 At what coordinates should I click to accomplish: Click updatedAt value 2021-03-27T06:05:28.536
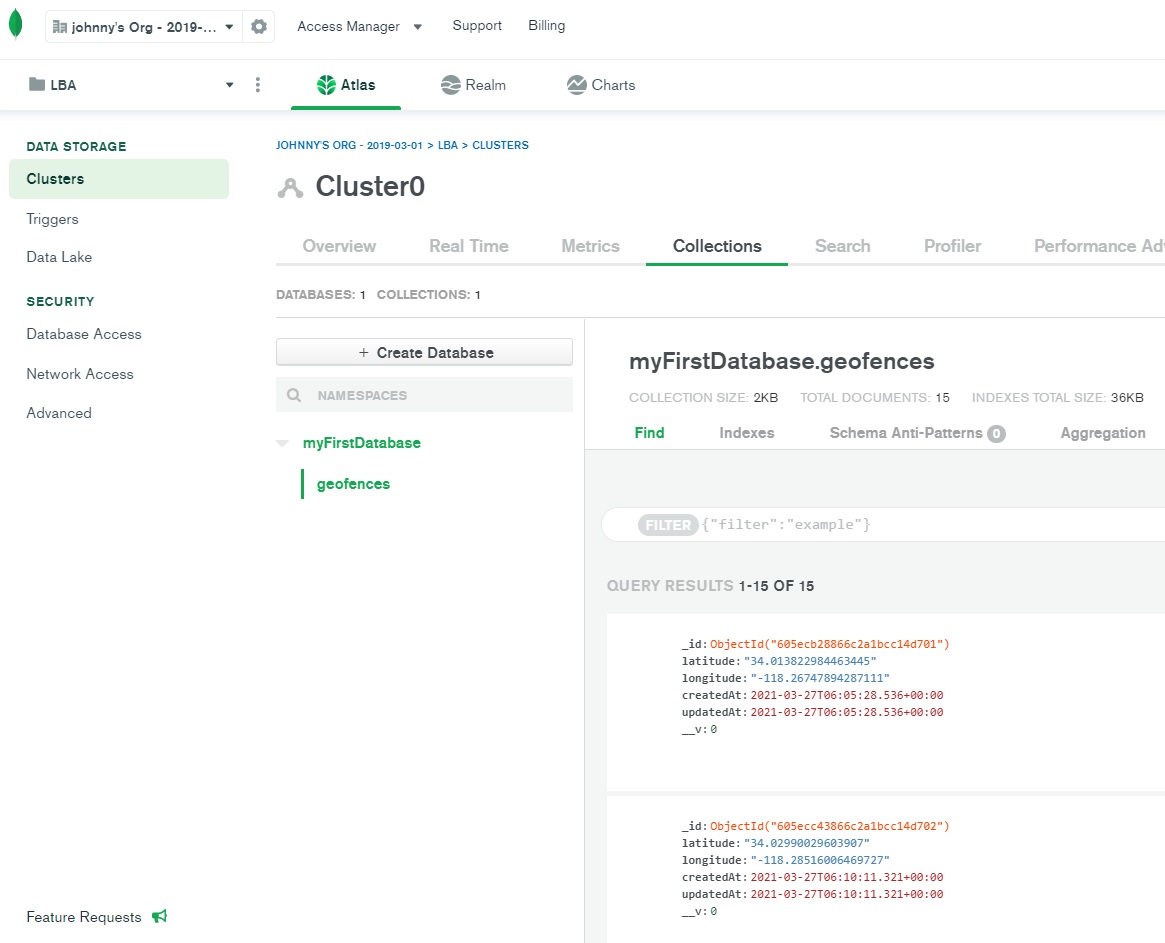click(847, 713)
